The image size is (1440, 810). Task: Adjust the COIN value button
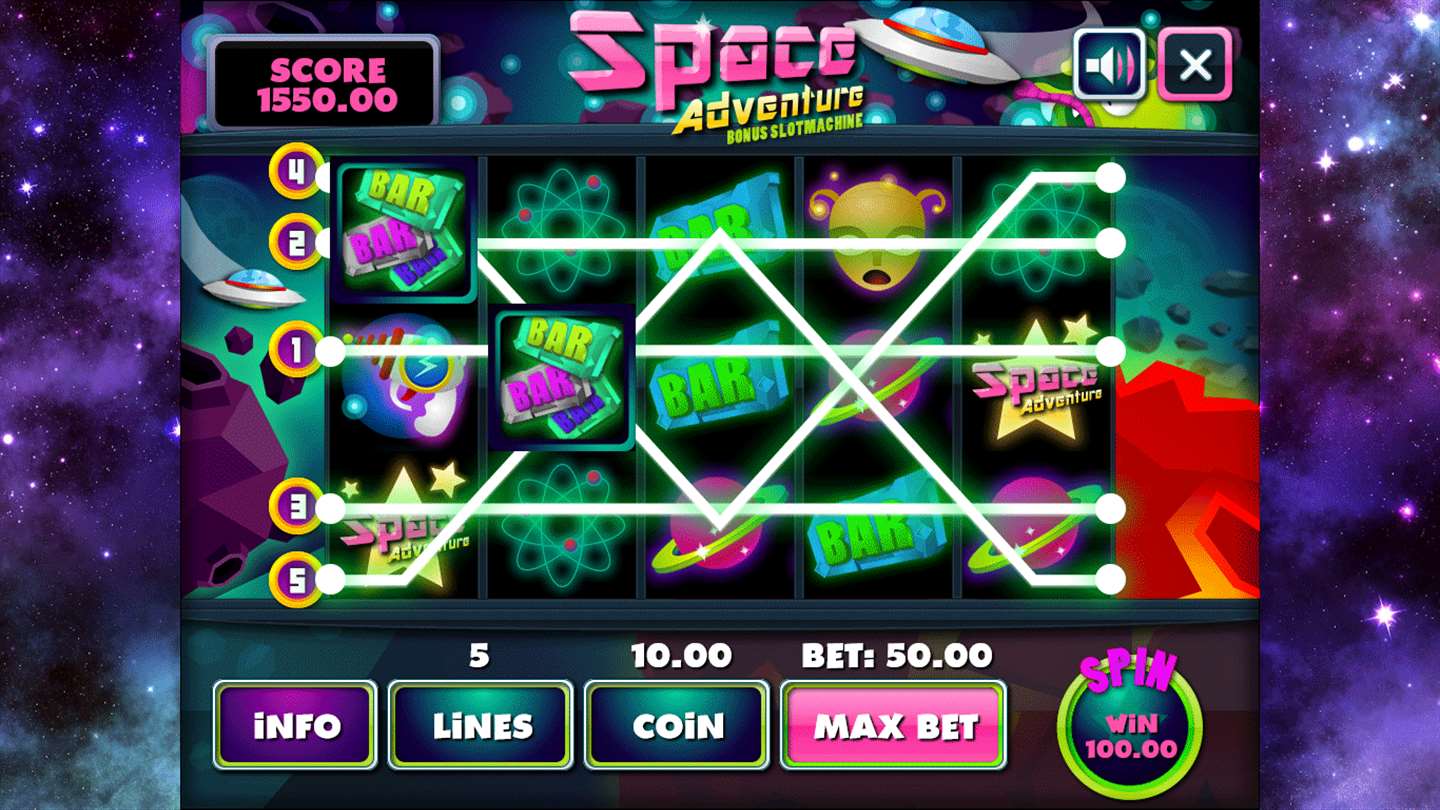[677, 725]
